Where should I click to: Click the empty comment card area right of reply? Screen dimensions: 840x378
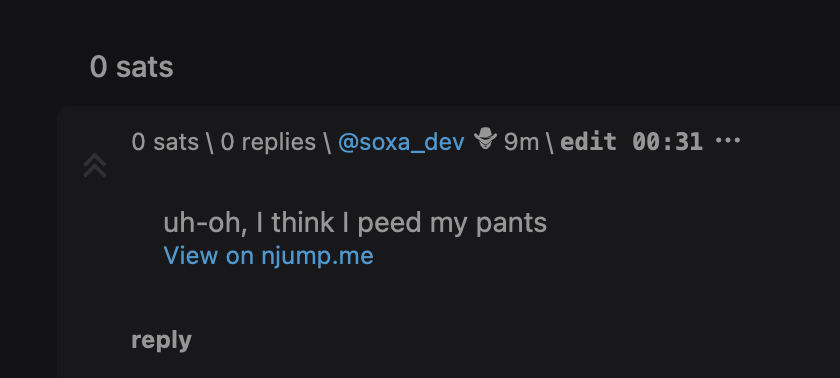pyautogui.click(x=514, y=341)
